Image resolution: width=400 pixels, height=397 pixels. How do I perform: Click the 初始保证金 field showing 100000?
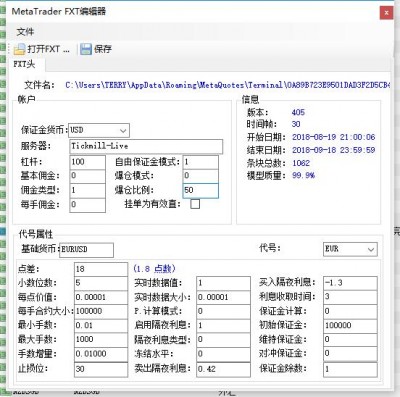350,325
